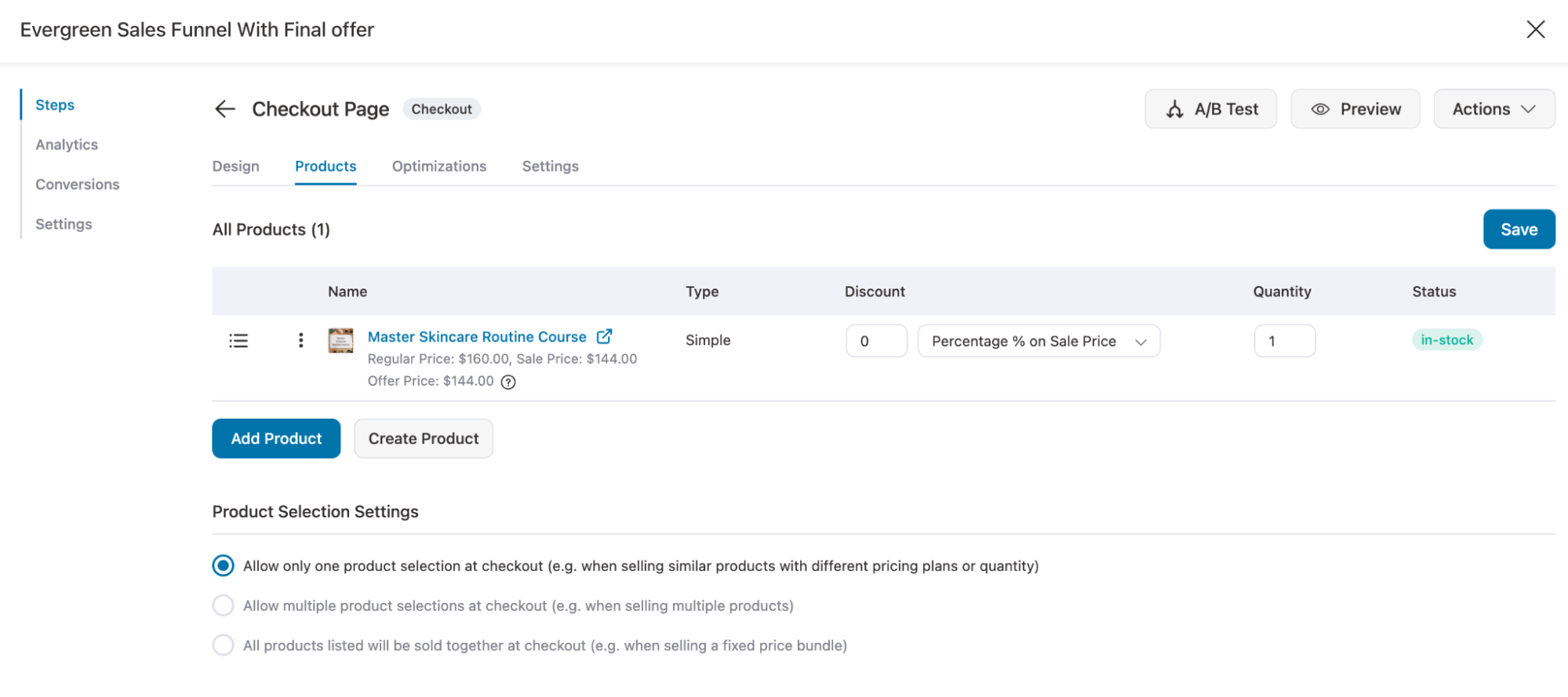
Task: Click the Status column header
Action: point(1434,292)
